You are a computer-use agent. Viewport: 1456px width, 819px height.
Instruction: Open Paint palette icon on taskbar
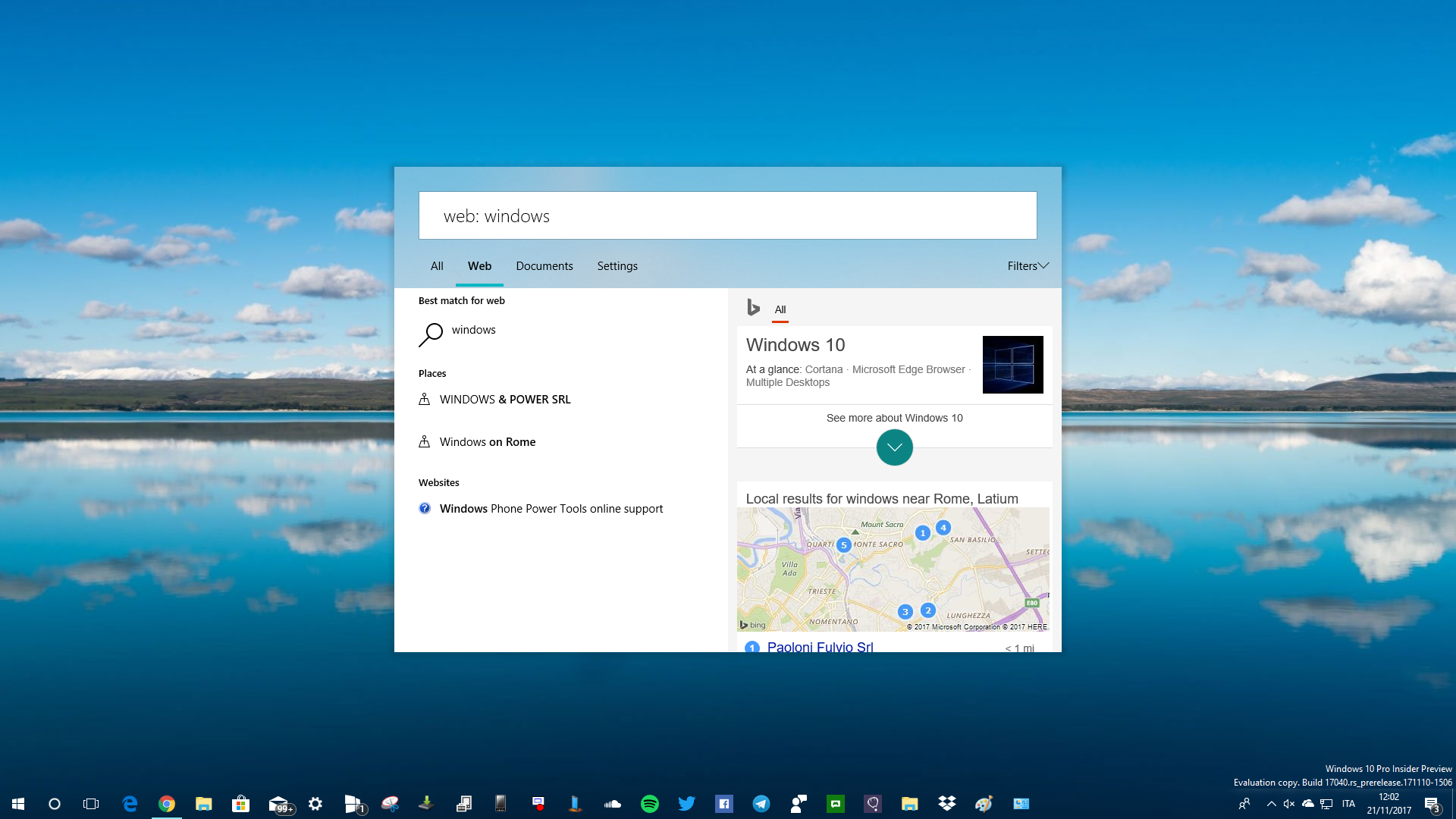point(984,804)
